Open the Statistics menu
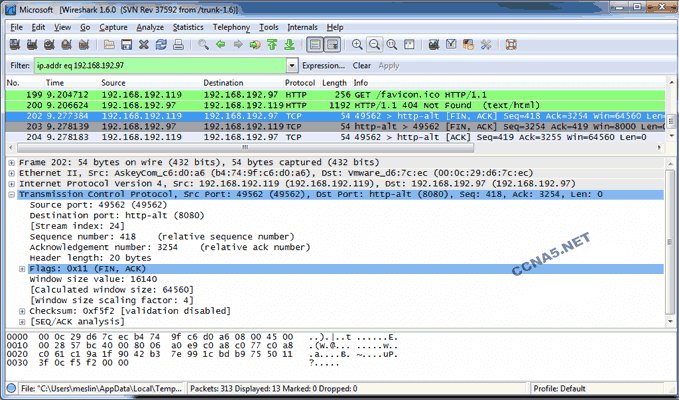Image resolution: width=679 pixels, height=400 pixels. 188,27
